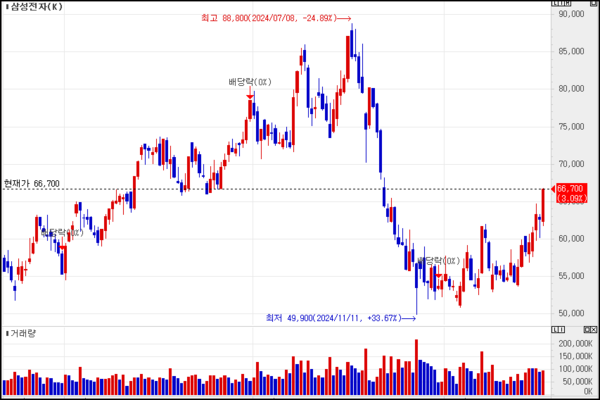Viewport: 600px width, 400px height.
Task: Click the 배당락(0%) label near the chart peak
Action: coord(250,82)
